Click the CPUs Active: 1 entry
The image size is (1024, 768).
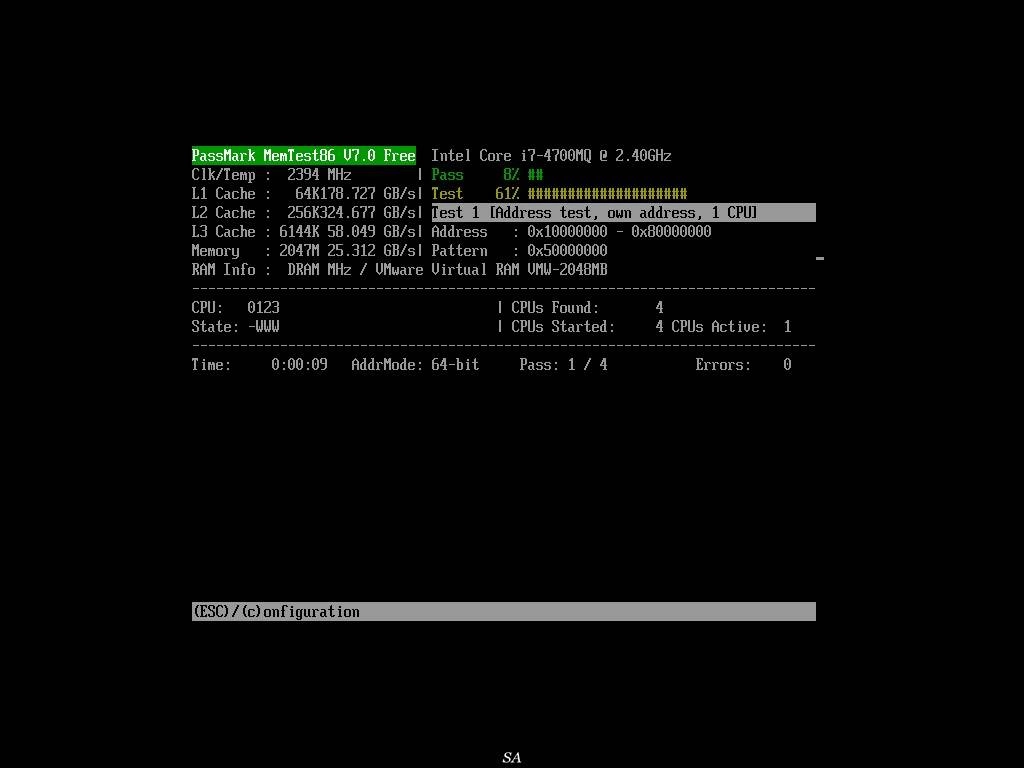tap(731, 326)
